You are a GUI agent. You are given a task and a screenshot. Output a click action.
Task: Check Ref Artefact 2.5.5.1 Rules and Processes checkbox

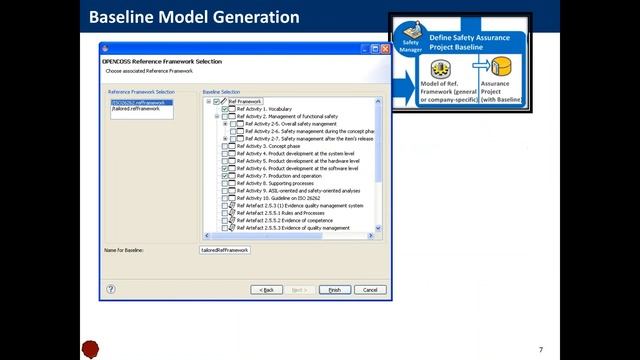coord(224,213)
